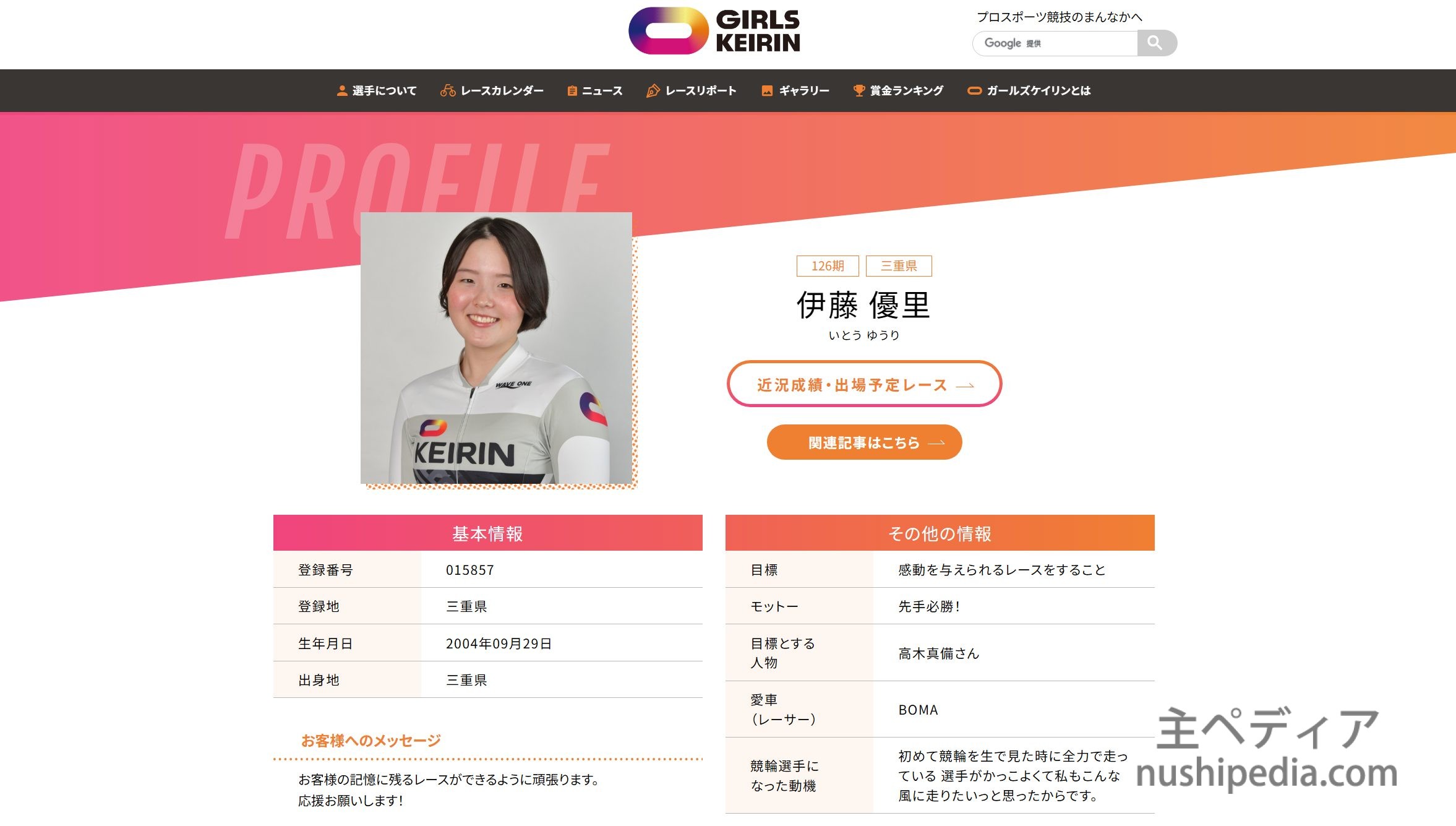Click the person icon beside 選手について
The image size is (1456, 826).
341,91
